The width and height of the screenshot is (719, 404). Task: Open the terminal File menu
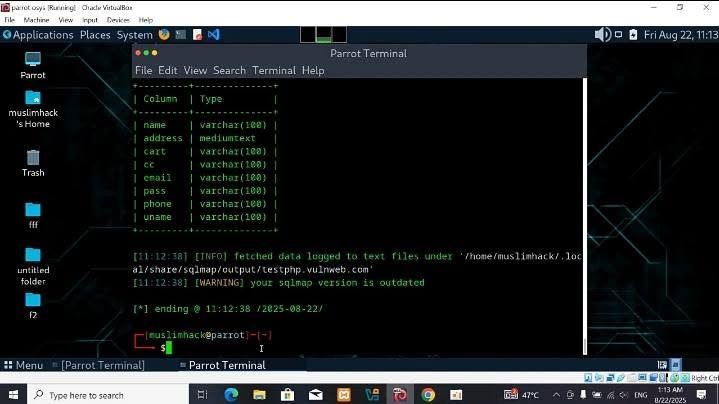click(x=144, y=70)
